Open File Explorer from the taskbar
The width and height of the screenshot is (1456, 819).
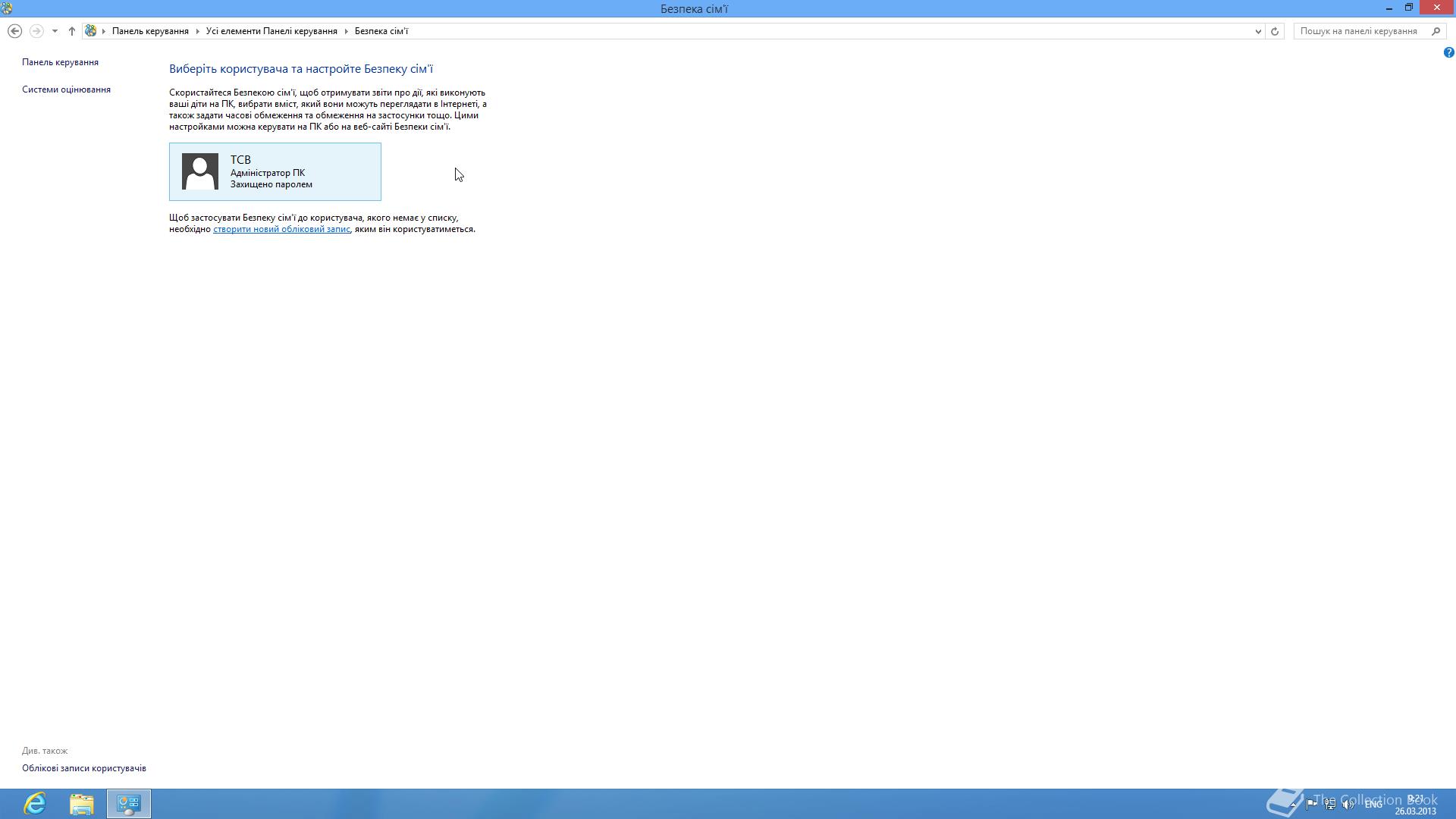point(82,804)
